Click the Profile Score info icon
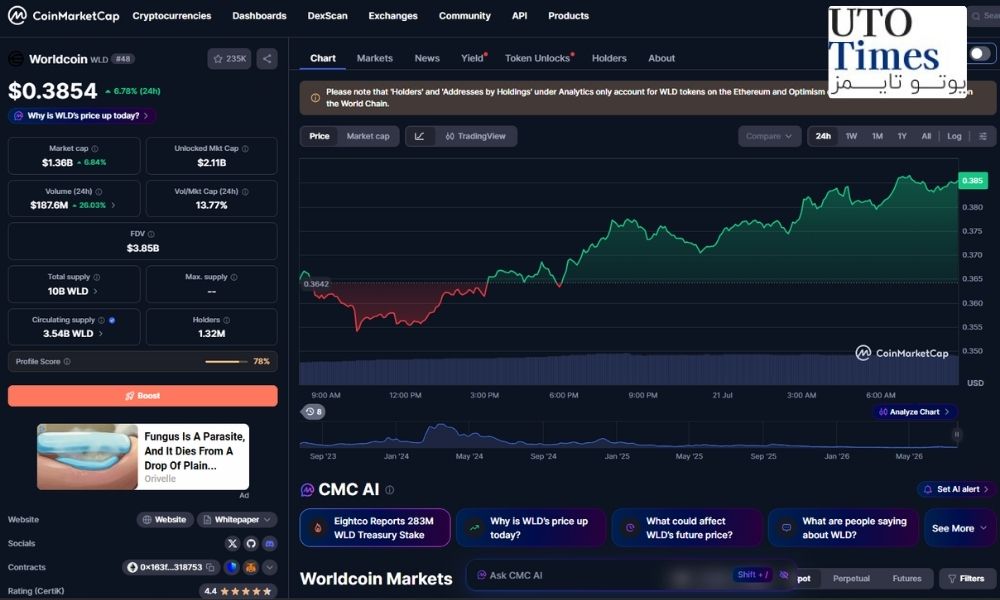The image size is (1000, 600). click(67, 362)
